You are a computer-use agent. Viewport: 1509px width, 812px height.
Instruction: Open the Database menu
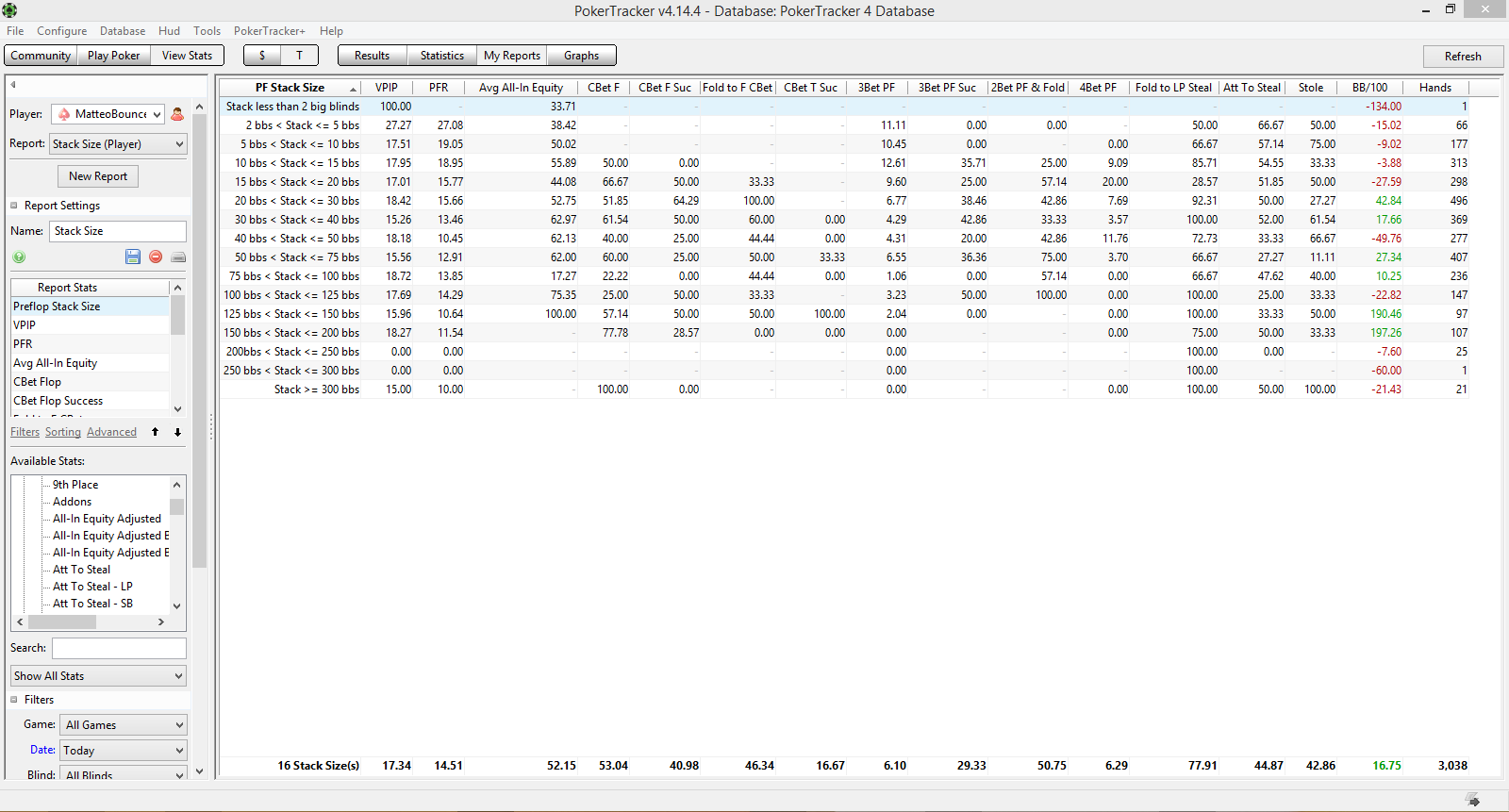tap(123, 31)
